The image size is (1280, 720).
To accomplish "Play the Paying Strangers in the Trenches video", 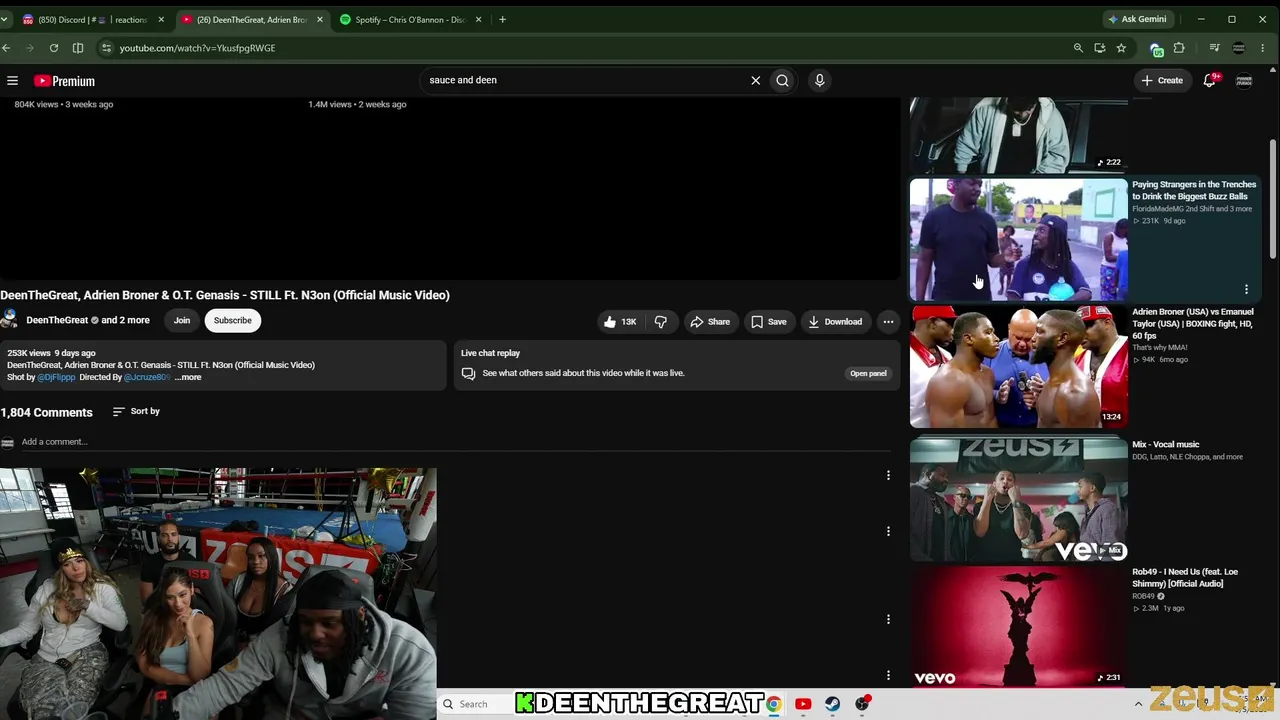I will pyautogui.click(x=1019, y=240).
